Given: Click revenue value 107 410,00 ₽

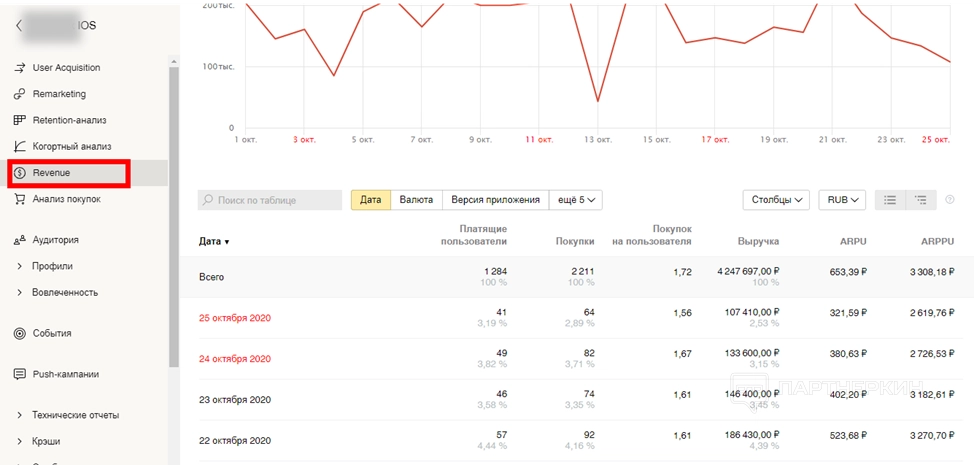Looking at the screenshot, I should 752,312.
